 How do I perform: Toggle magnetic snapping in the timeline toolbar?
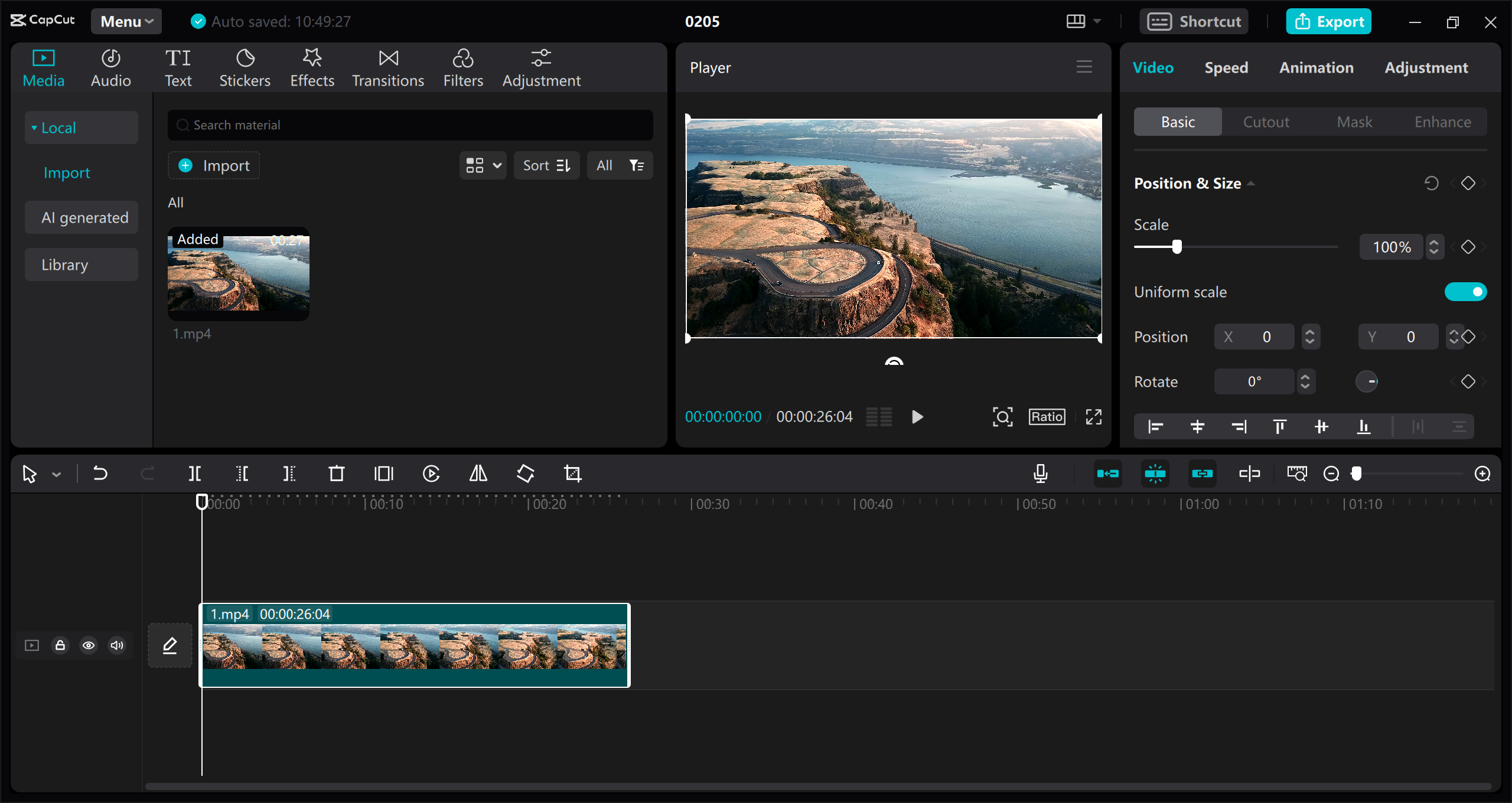pyautogui.click(x=1155, y=473)
